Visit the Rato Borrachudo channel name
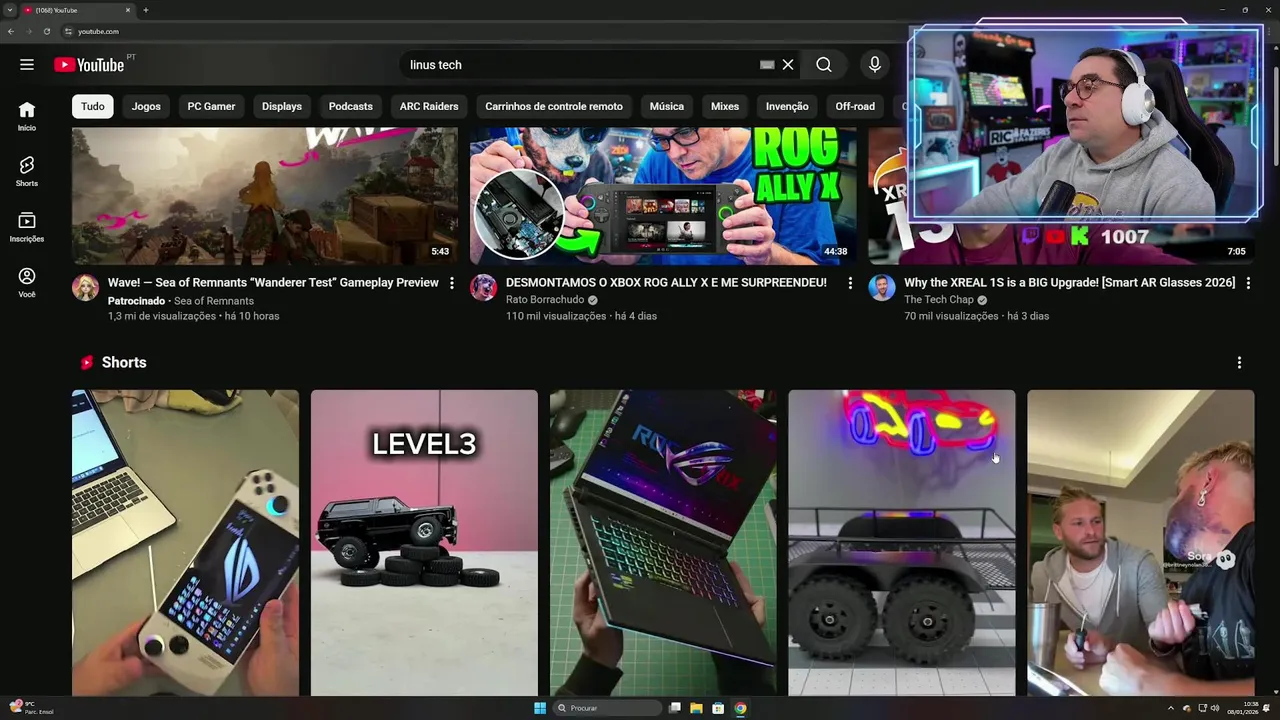 coord(545,300)
